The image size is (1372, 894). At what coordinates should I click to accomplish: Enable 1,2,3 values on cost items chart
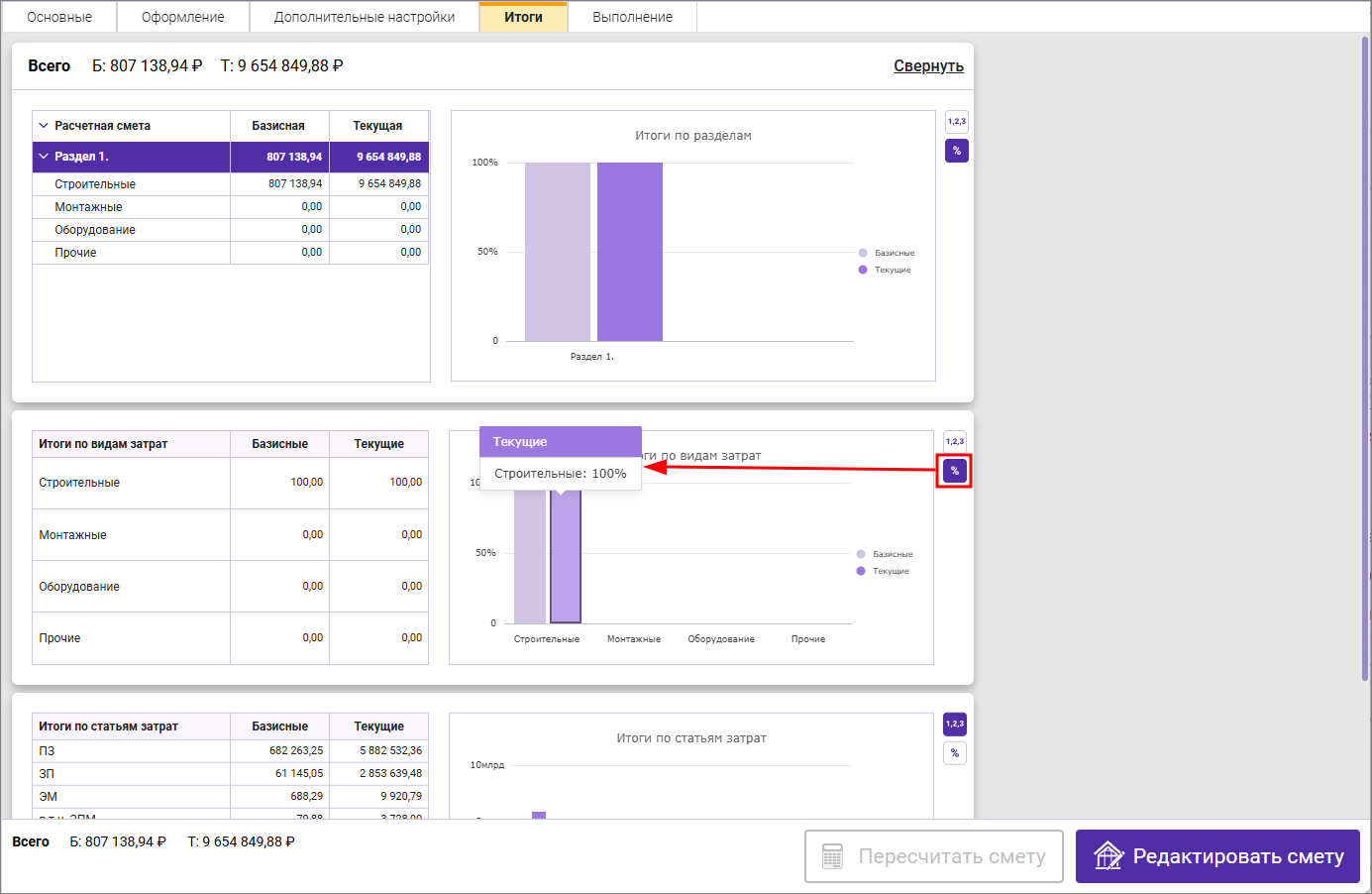(954, 725)
